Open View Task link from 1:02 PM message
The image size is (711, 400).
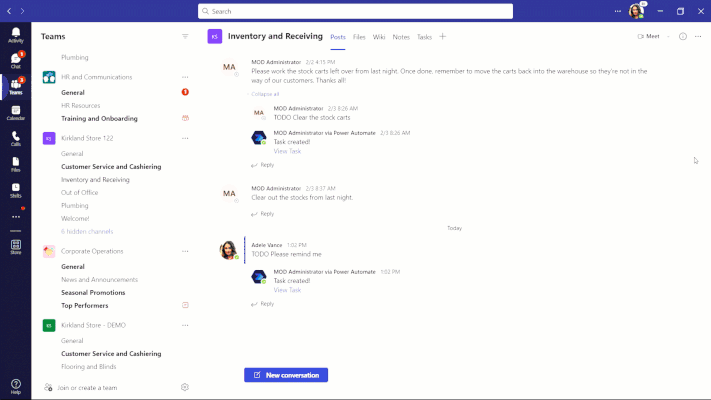coord(287,290)
